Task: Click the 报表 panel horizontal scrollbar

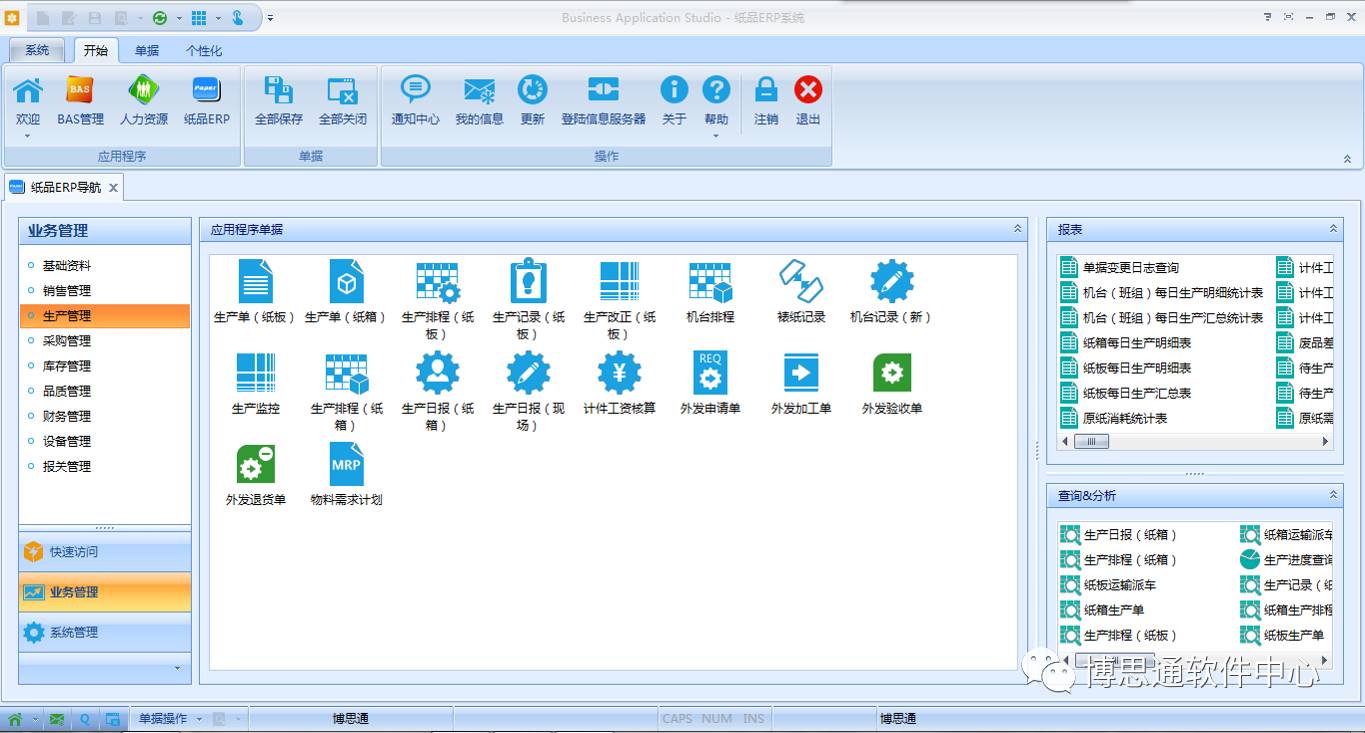Action: tap(1200, 441)
